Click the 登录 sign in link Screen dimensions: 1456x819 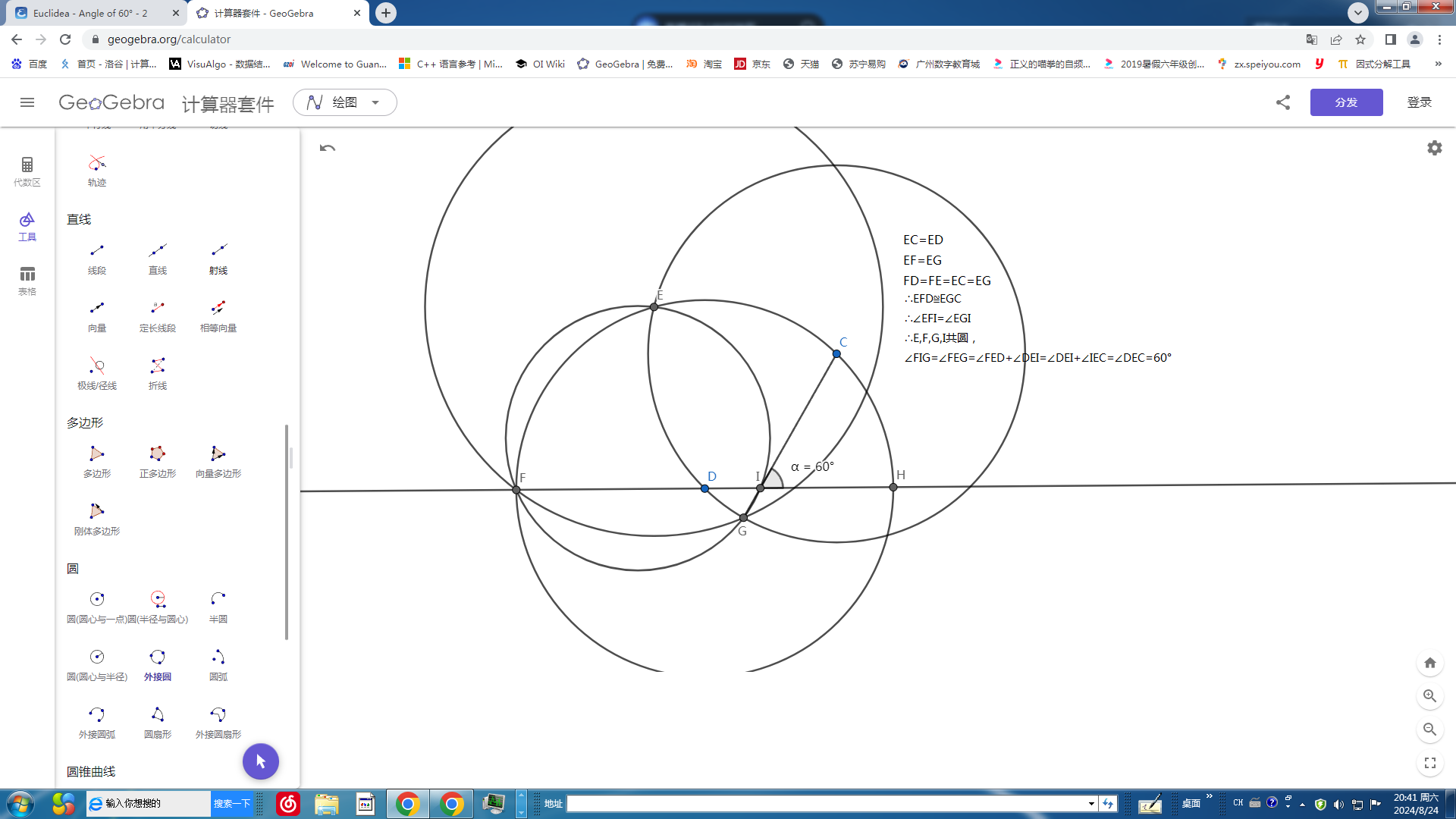coord(1419,102)
